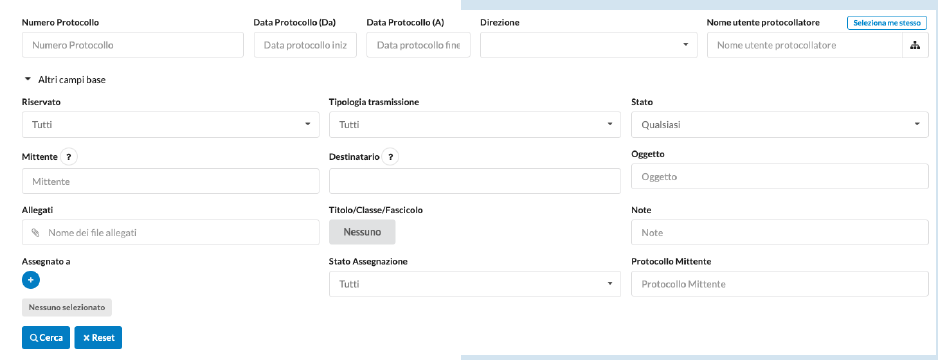The width and height of the screenshot is (938, 360).
Task: Collapse the Altri campi base section
Action: [x=65, y=79]
